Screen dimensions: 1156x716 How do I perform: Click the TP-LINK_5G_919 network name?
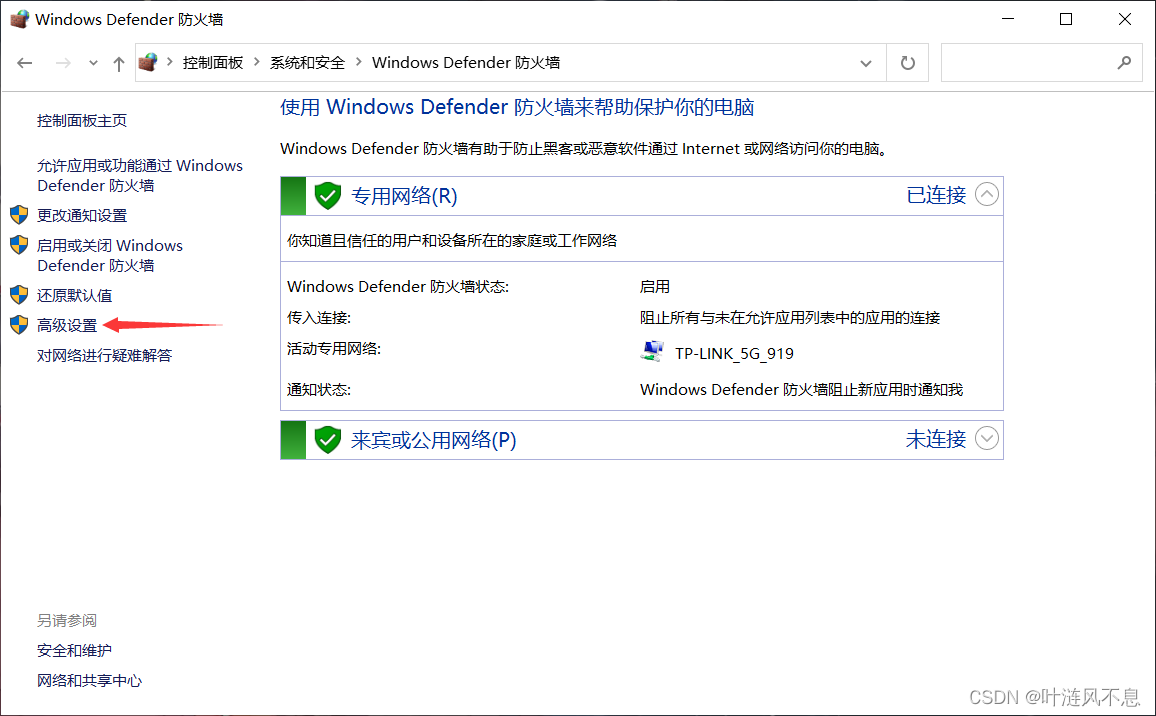pyautogui.click(x=734, y=354)
